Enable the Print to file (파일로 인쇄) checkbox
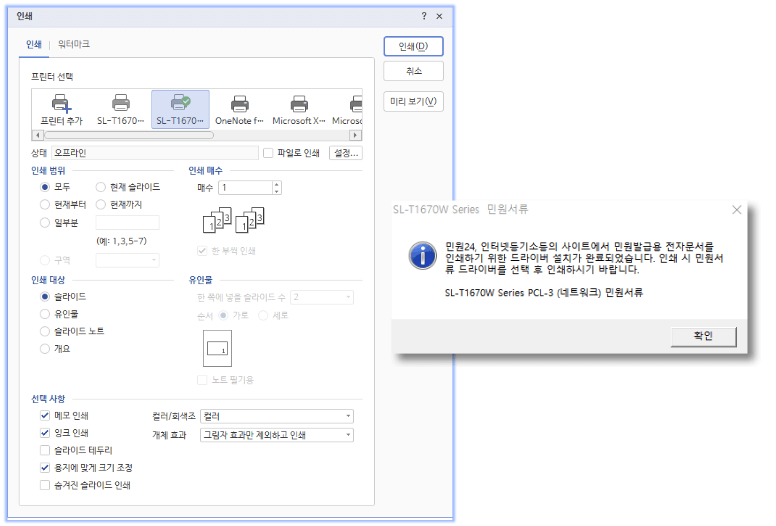The height and width of the screenshot is (526, 776). [x=268, y=153]
